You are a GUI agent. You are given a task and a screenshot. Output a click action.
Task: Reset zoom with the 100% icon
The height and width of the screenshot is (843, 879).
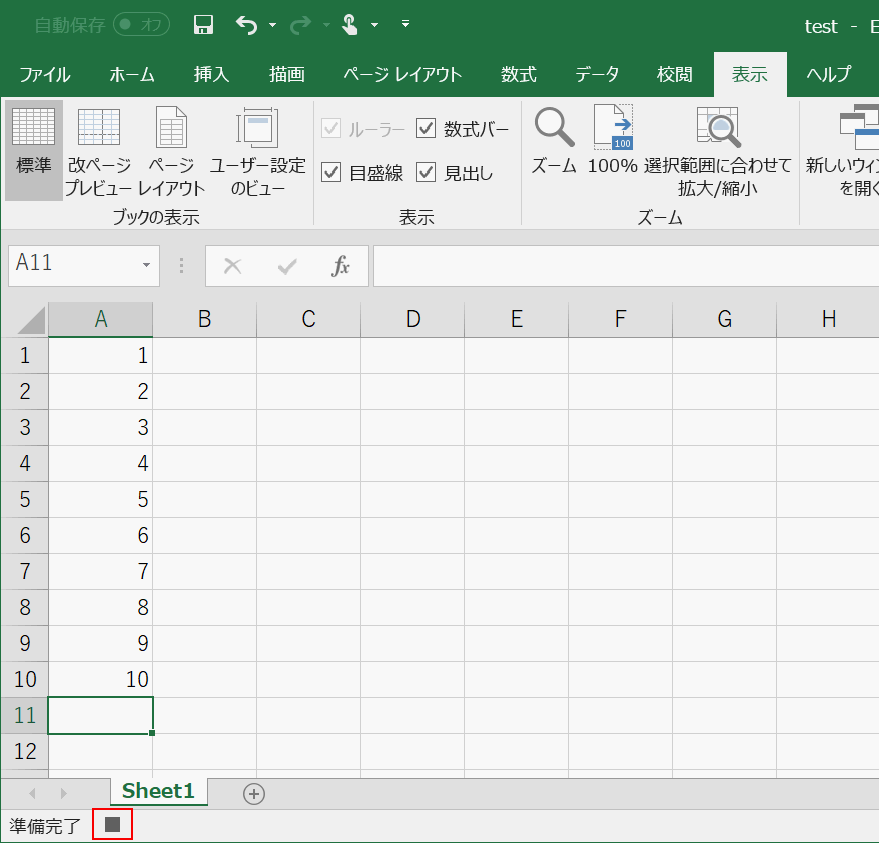tap(612, 141)
